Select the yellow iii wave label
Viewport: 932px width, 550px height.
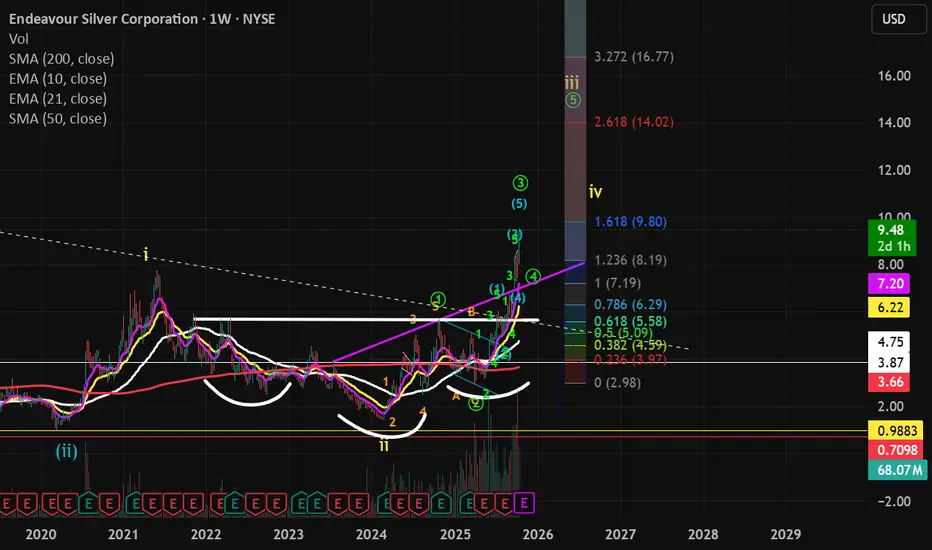point(572,82)
